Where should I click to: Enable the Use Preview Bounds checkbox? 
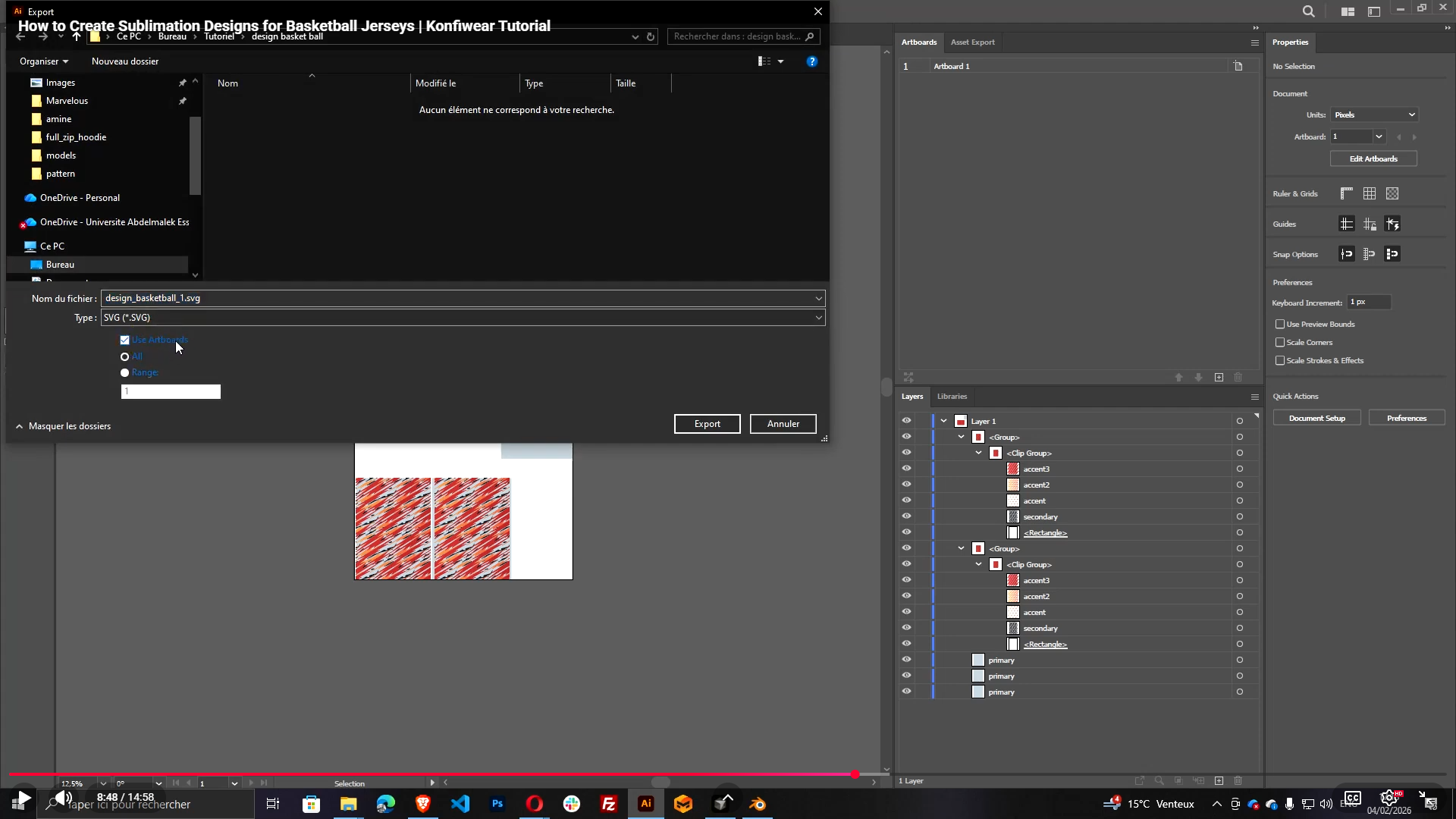(1281, 324)
